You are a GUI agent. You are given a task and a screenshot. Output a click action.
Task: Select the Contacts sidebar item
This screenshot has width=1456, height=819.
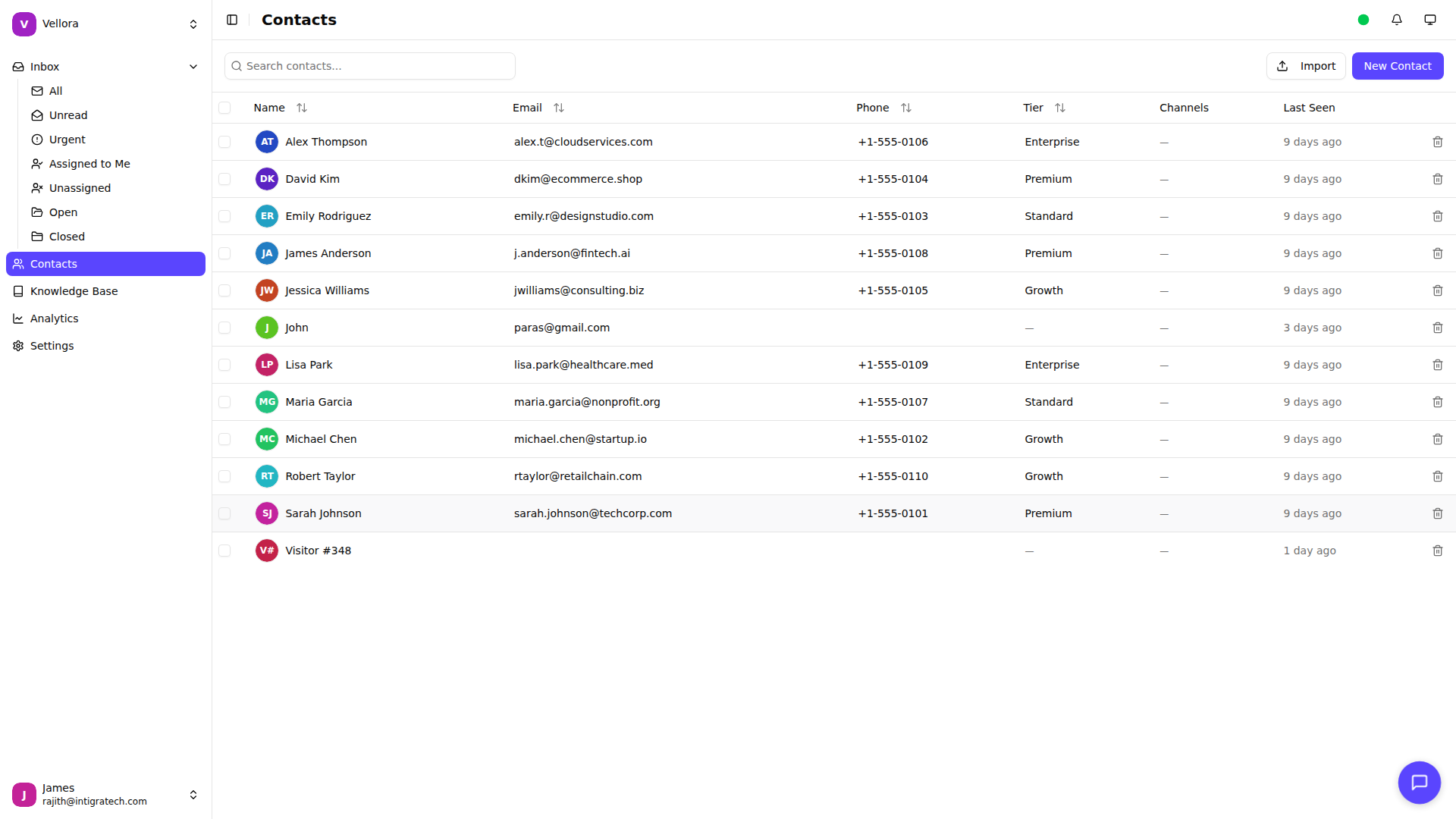105,264
